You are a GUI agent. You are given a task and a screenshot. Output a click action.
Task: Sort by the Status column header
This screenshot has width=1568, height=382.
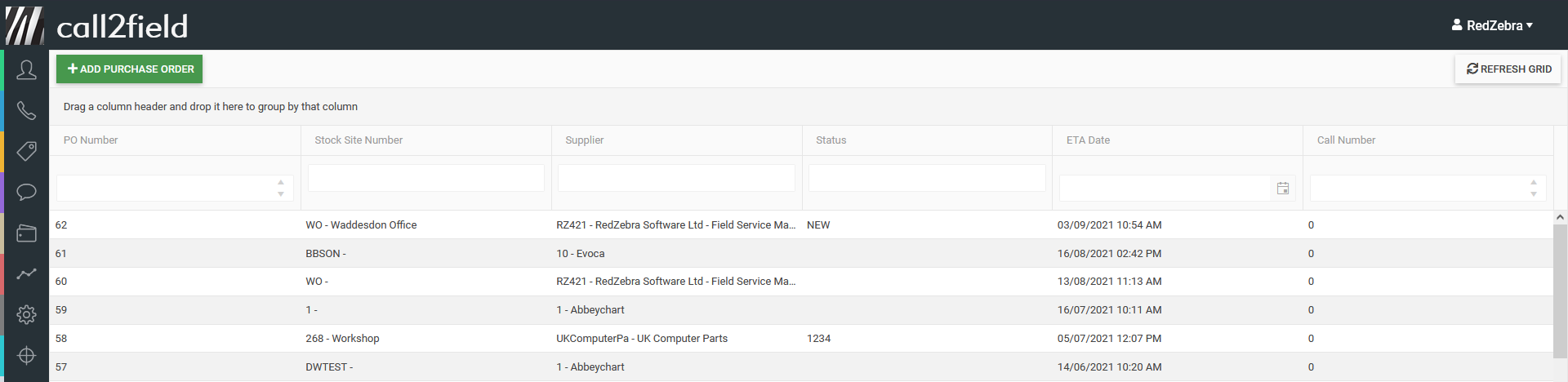point(831,140)
